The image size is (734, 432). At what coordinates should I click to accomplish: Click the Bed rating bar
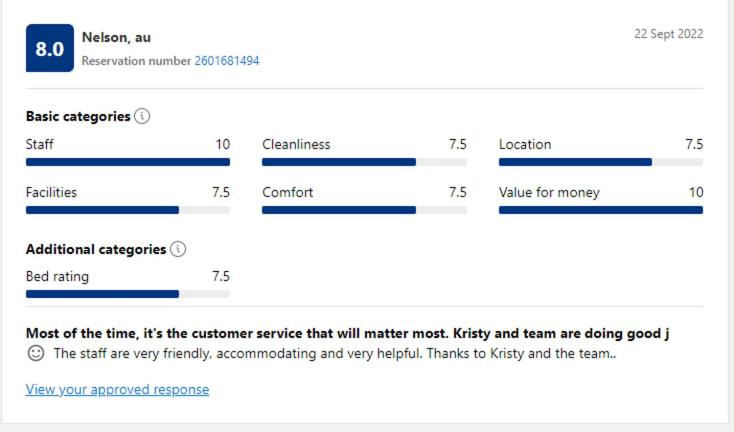128,294
